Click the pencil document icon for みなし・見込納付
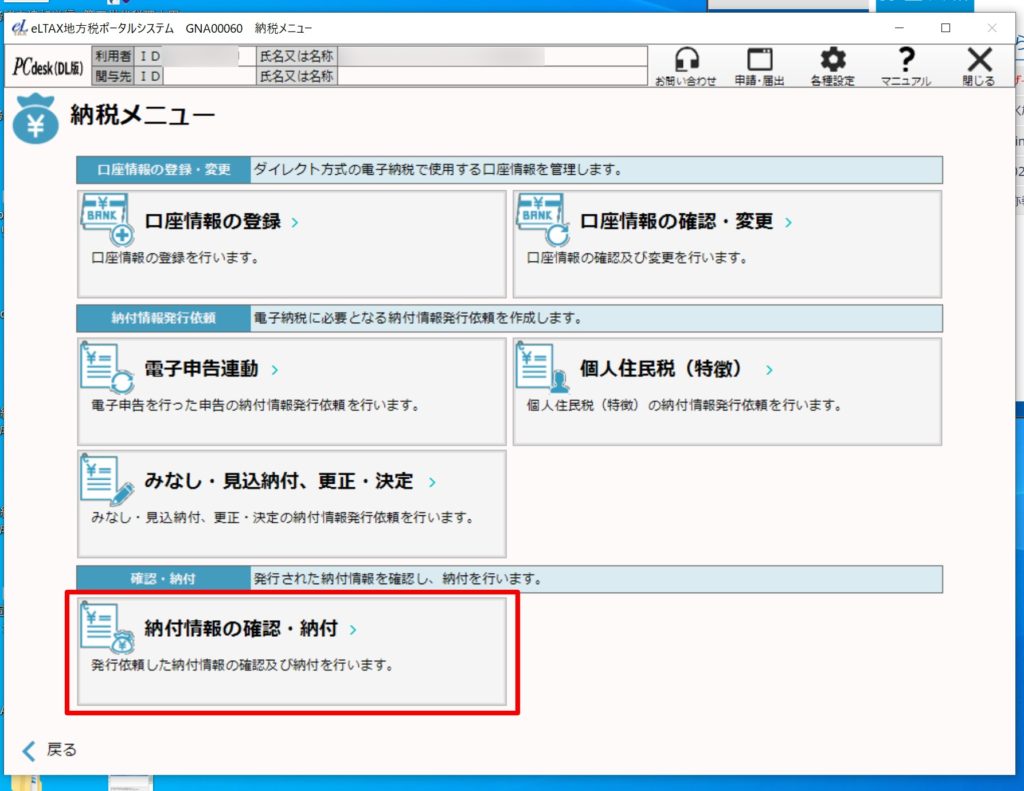This screenshot has width=1024, height=791. tap(106, 481)
